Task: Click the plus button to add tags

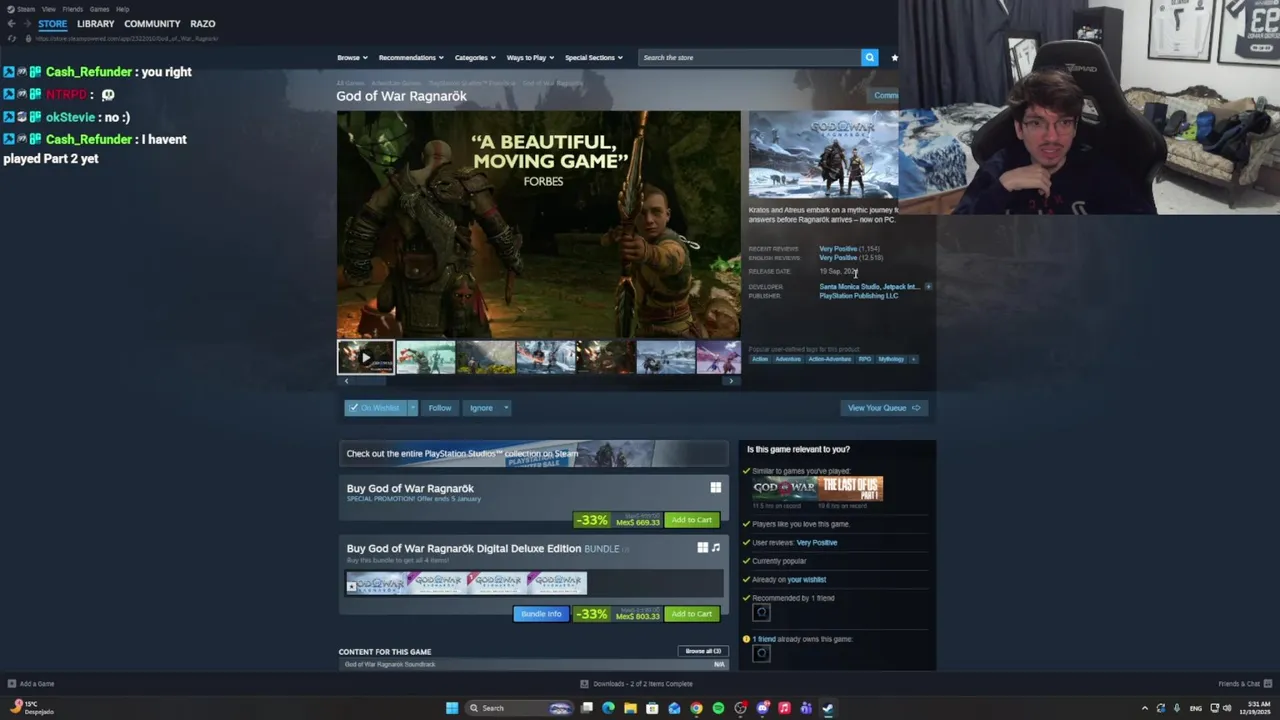Action: pyautogui.click(x=913, y=359)
